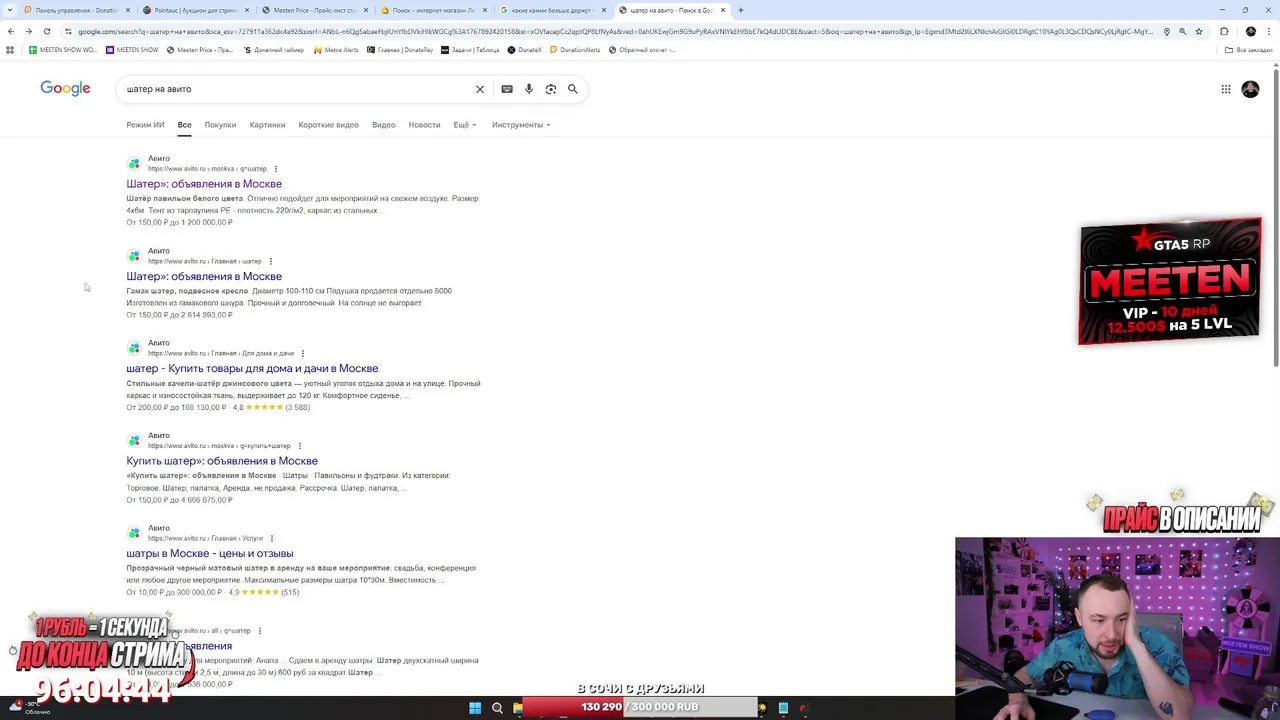This screenshot has height=720, width=1280.
Task: Open 'Задачи | Таблица' bookmark
Action: [x=470, y=50]
